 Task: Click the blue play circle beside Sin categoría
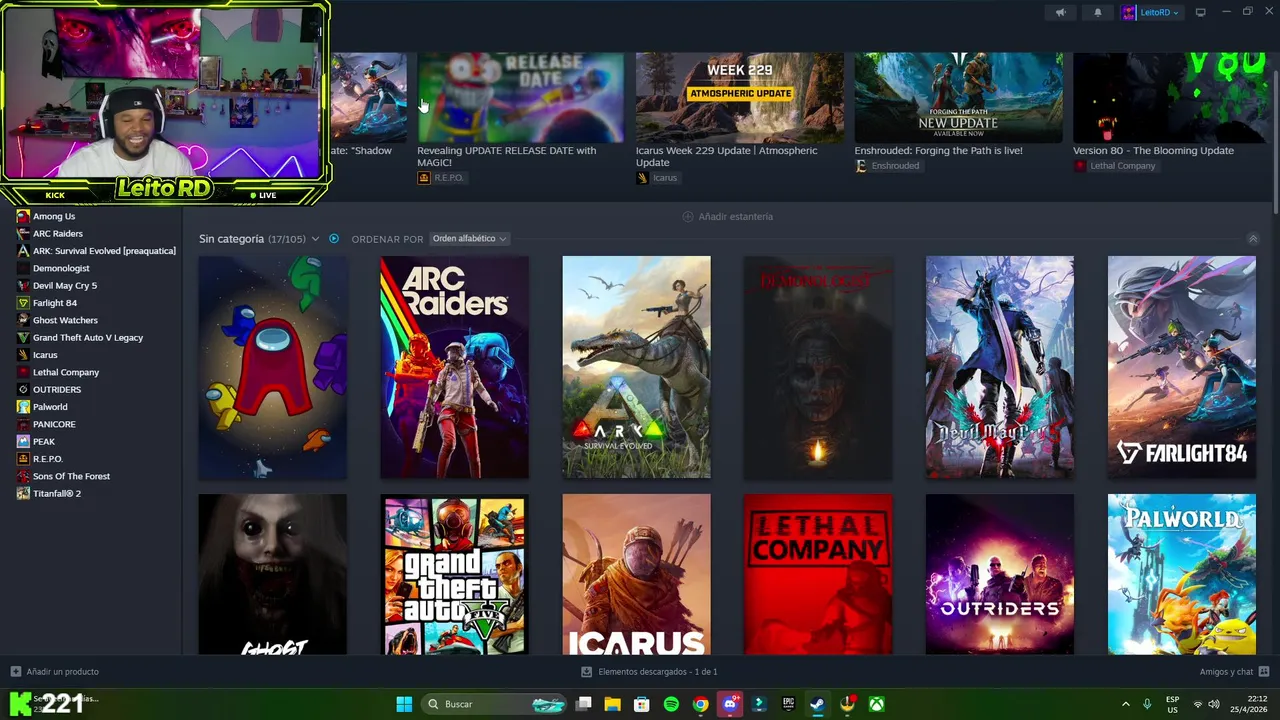point(334,239)
